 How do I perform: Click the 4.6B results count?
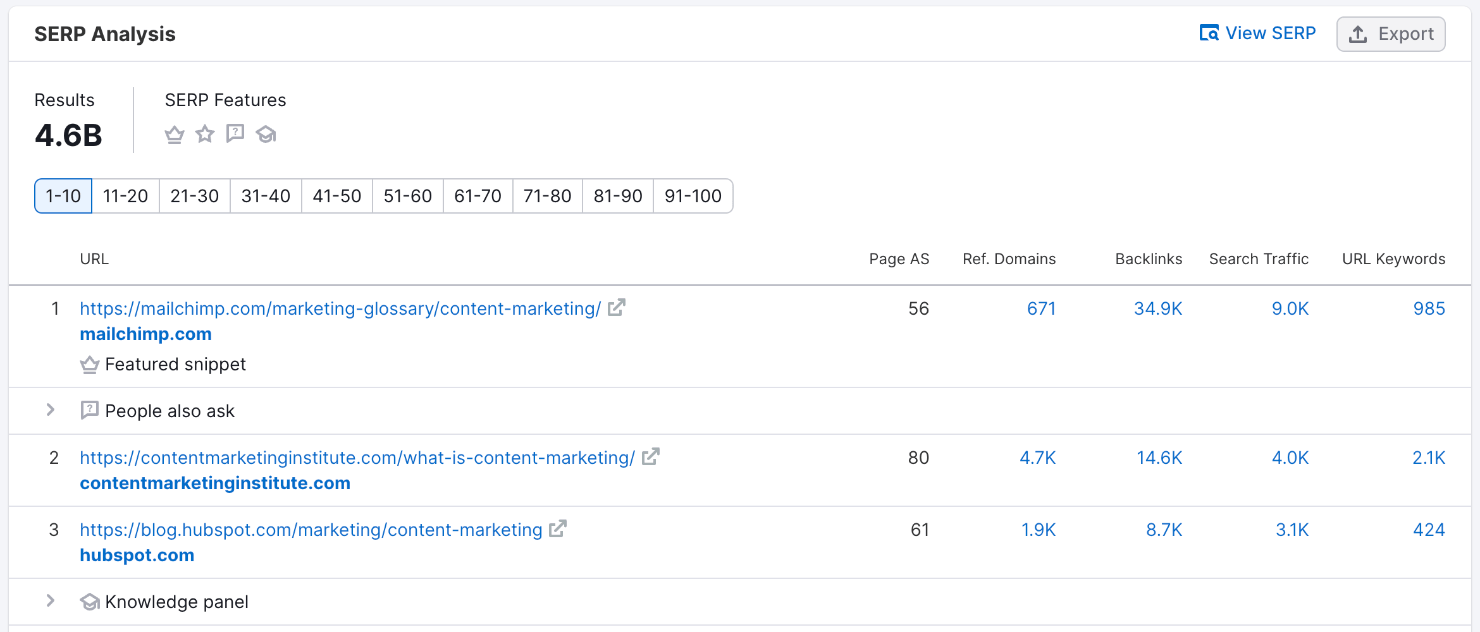[68, 135]
